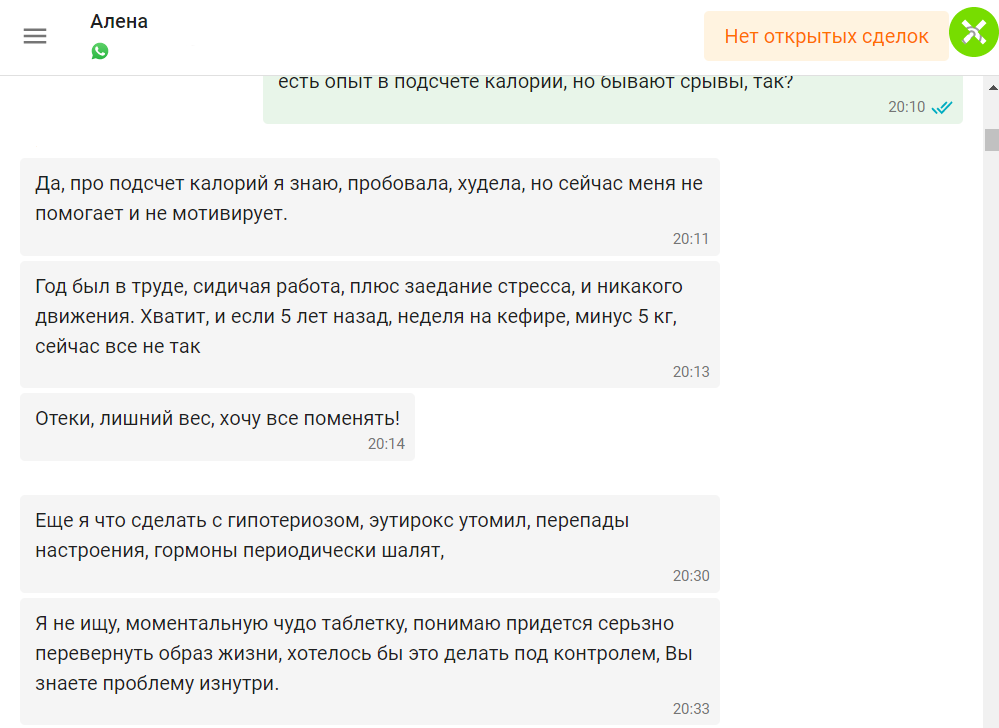999x728 pixels.
Task: Click scrollbar up arrow
Action: 993,87
